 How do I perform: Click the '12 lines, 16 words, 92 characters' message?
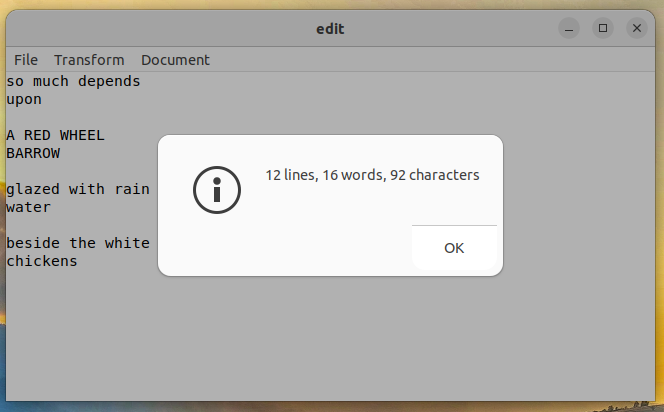tap(372, 175)
